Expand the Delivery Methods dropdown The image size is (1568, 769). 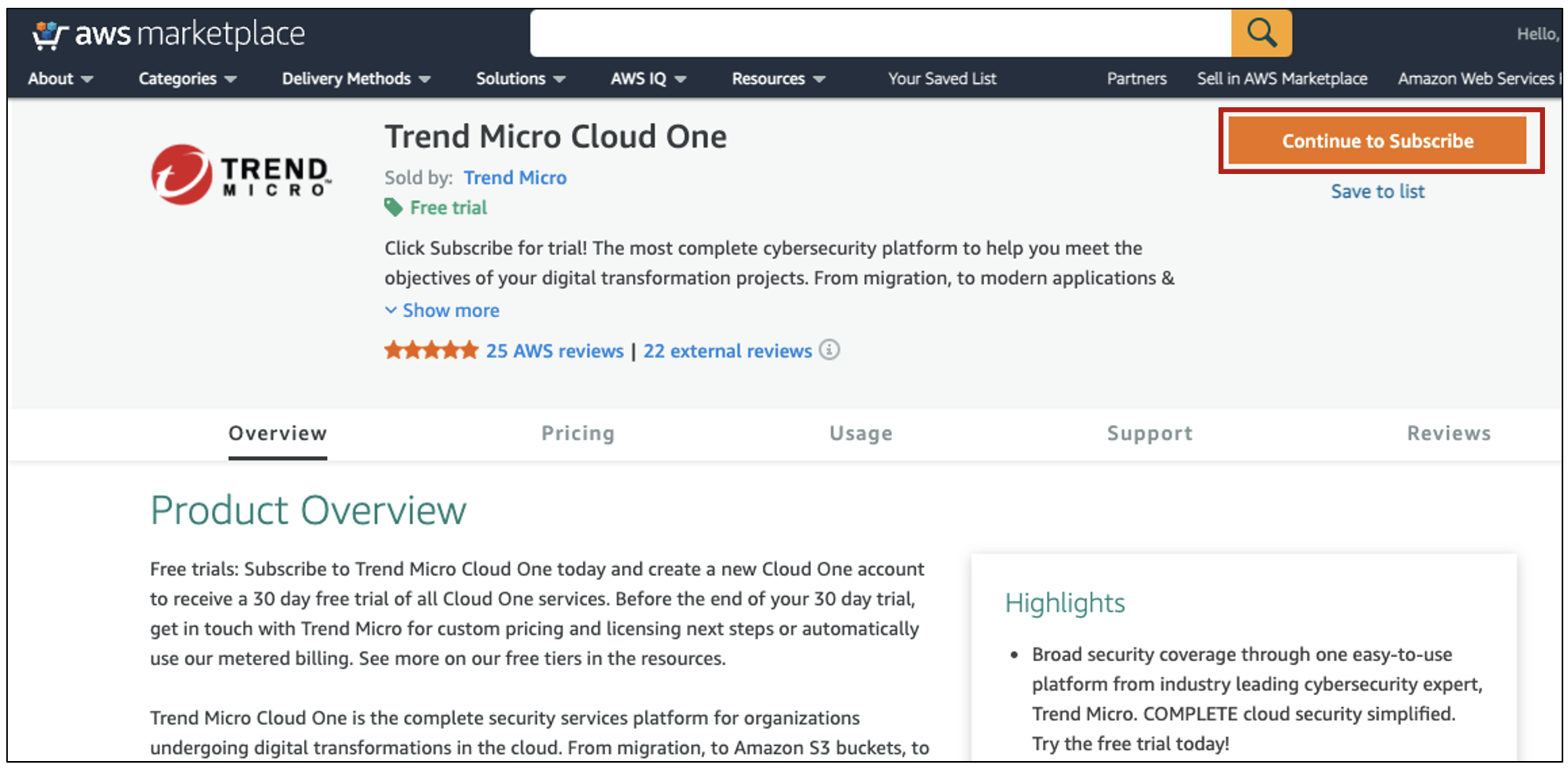point(356,79)
